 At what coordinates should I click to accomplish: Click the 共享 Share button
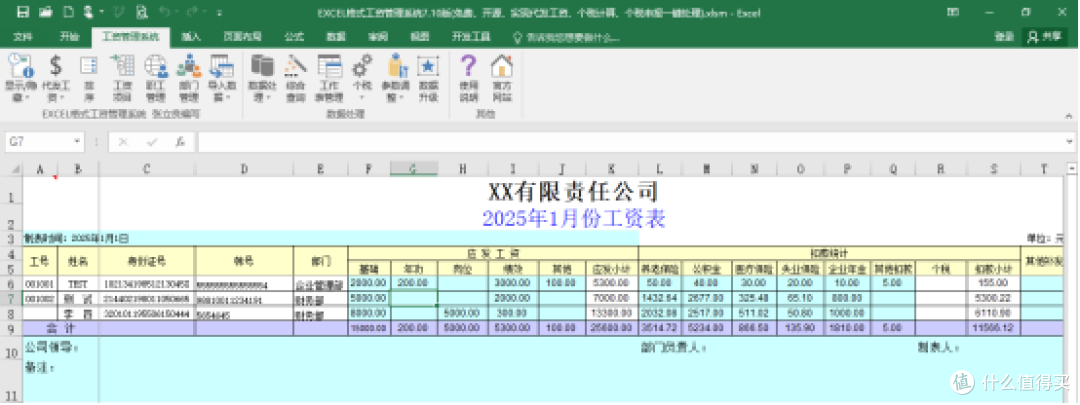(x=1044, y=38)
